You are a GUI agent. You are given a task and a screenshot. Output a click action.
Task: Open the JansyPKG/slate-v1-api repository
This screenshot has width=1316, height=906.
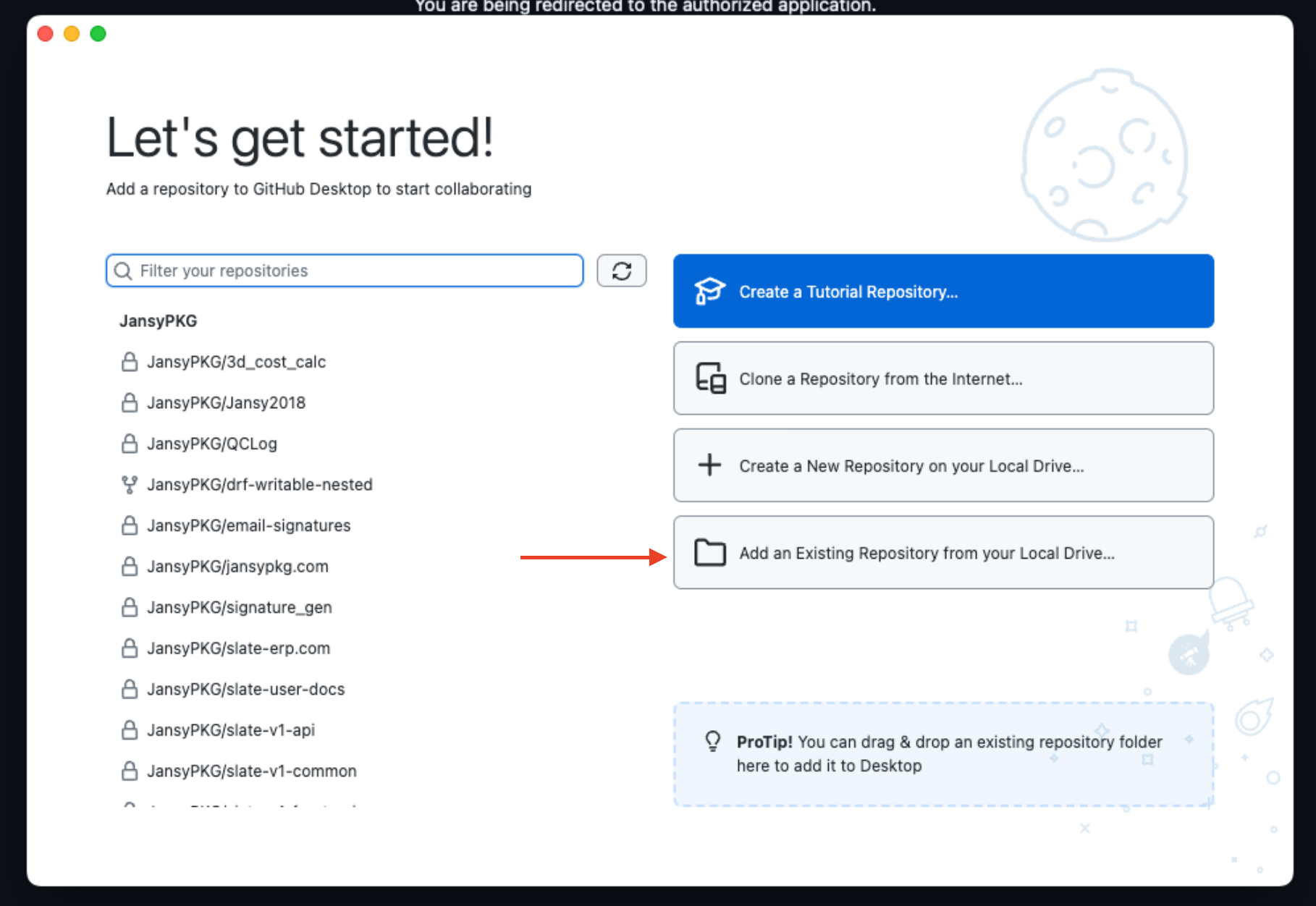click(x=231, y=730)
